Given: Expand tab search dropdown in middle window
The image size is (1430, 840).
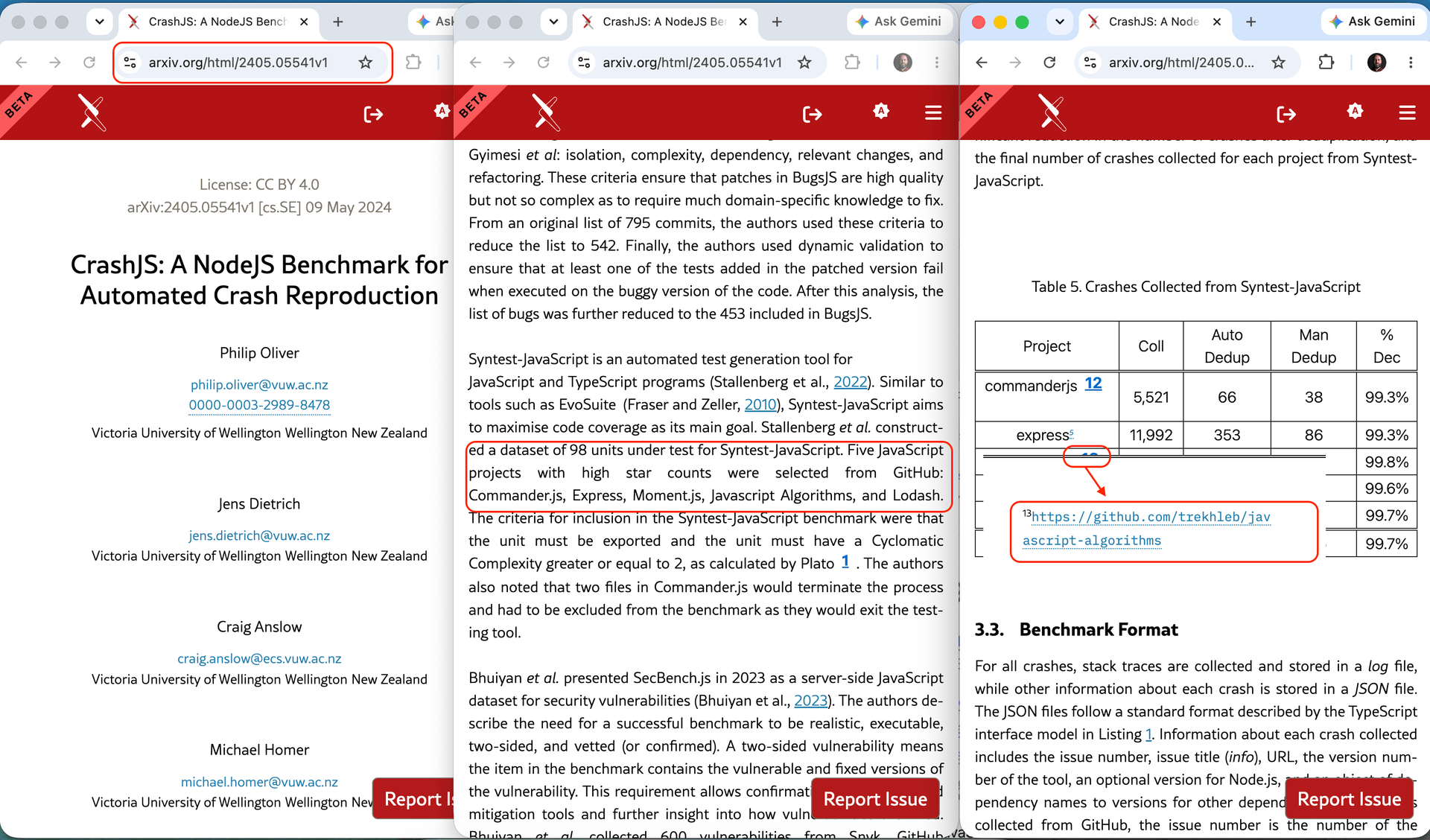Looking at the screenshot, I should pos(553,22).
